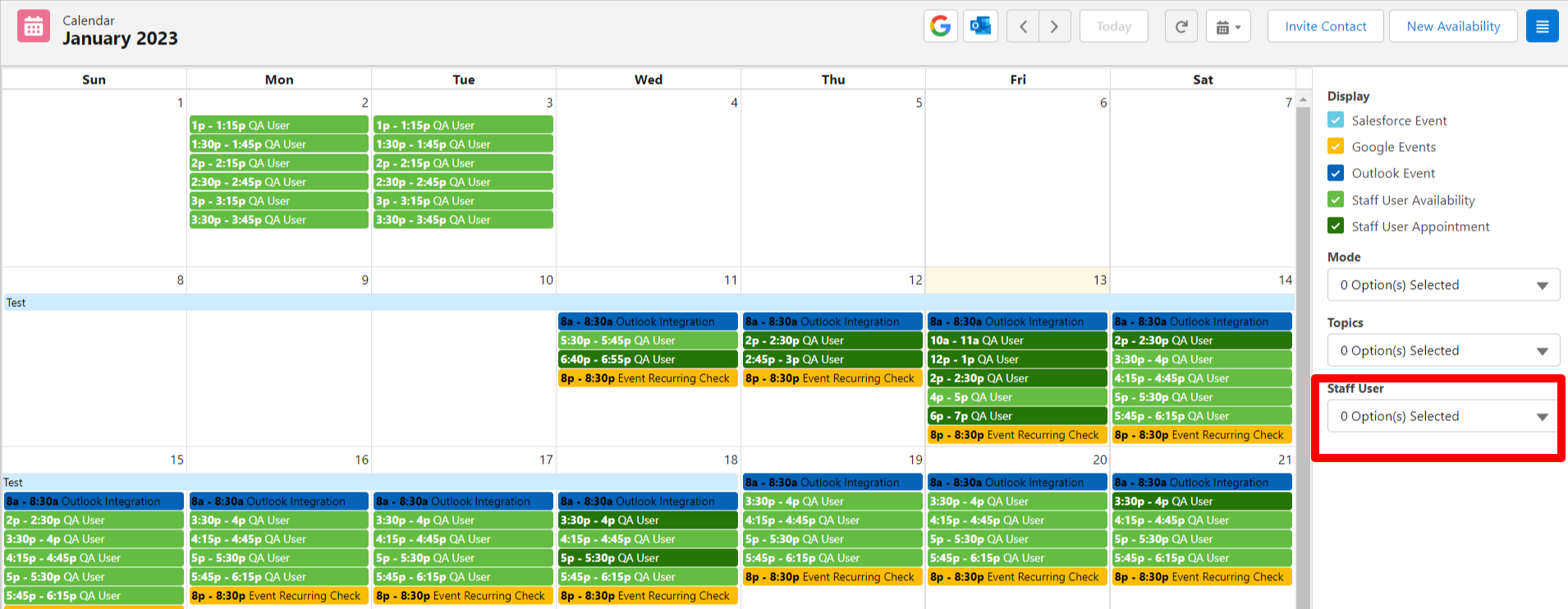Open the calendar view picker icon
The height and width of the screenshot is (609, 1568).
(1228, 26)
